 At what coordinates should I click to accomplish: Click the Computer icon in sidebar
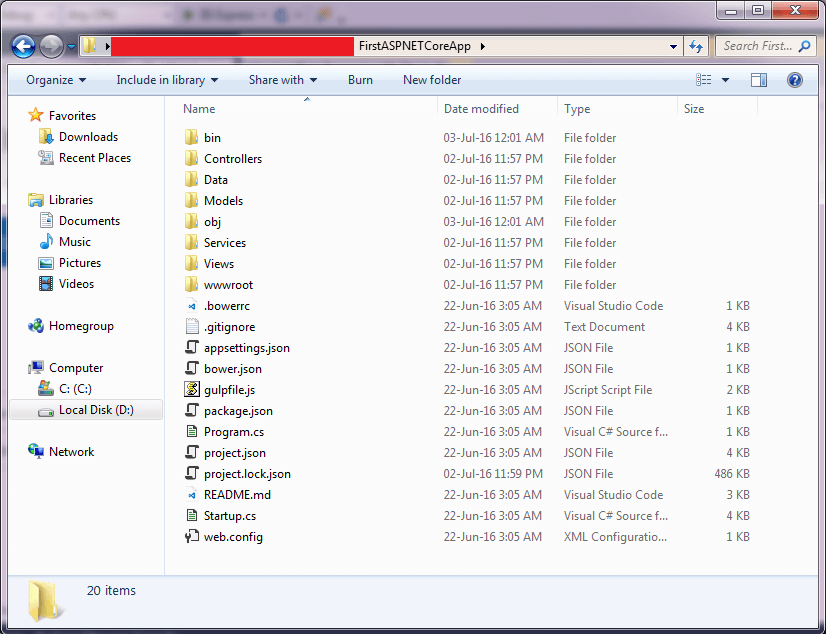coord(36,368)
